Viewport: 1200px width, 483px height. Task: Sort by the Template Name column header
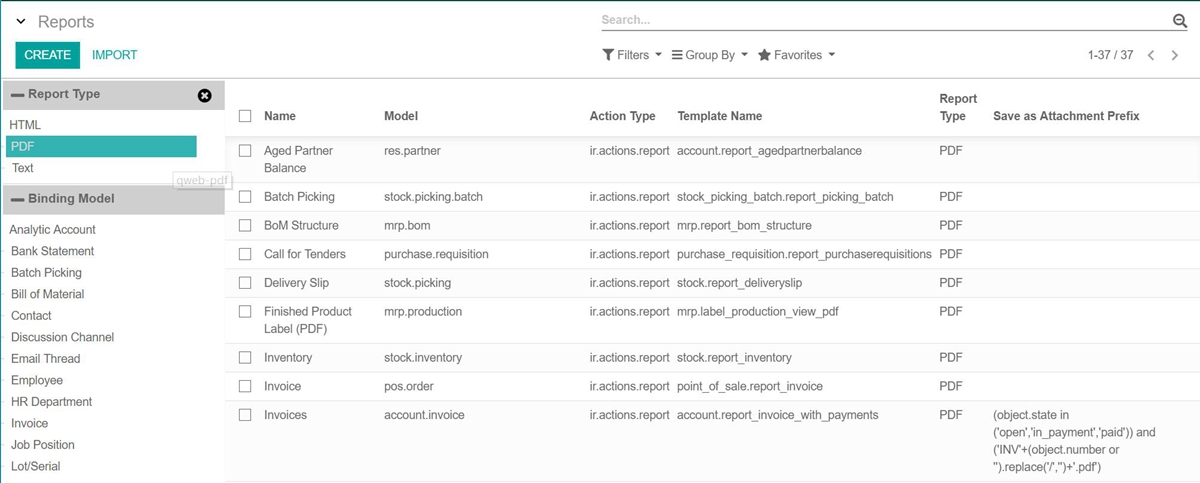click(719, 116)
